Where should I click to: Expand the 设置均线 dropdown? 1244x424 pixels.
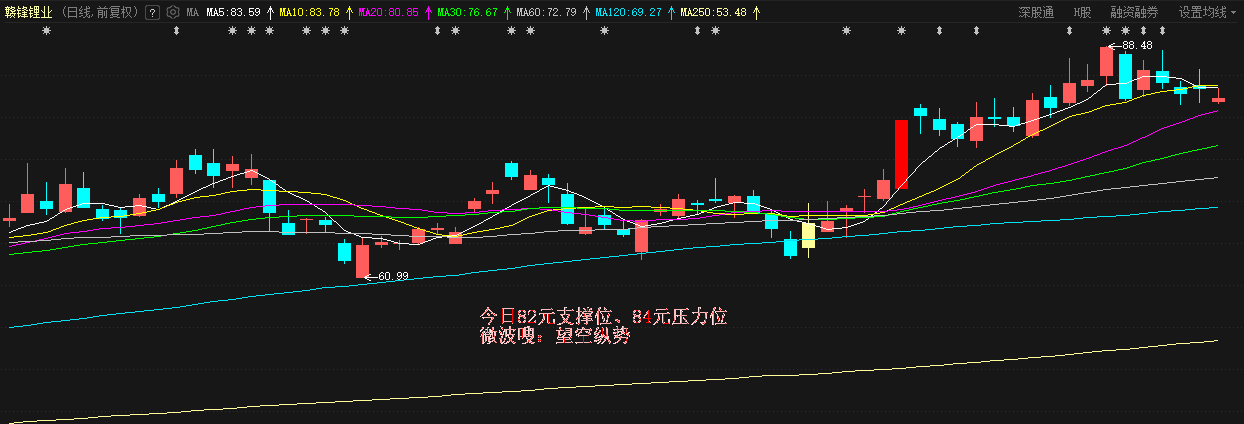pyautogui.click(x=1207, y=13)
